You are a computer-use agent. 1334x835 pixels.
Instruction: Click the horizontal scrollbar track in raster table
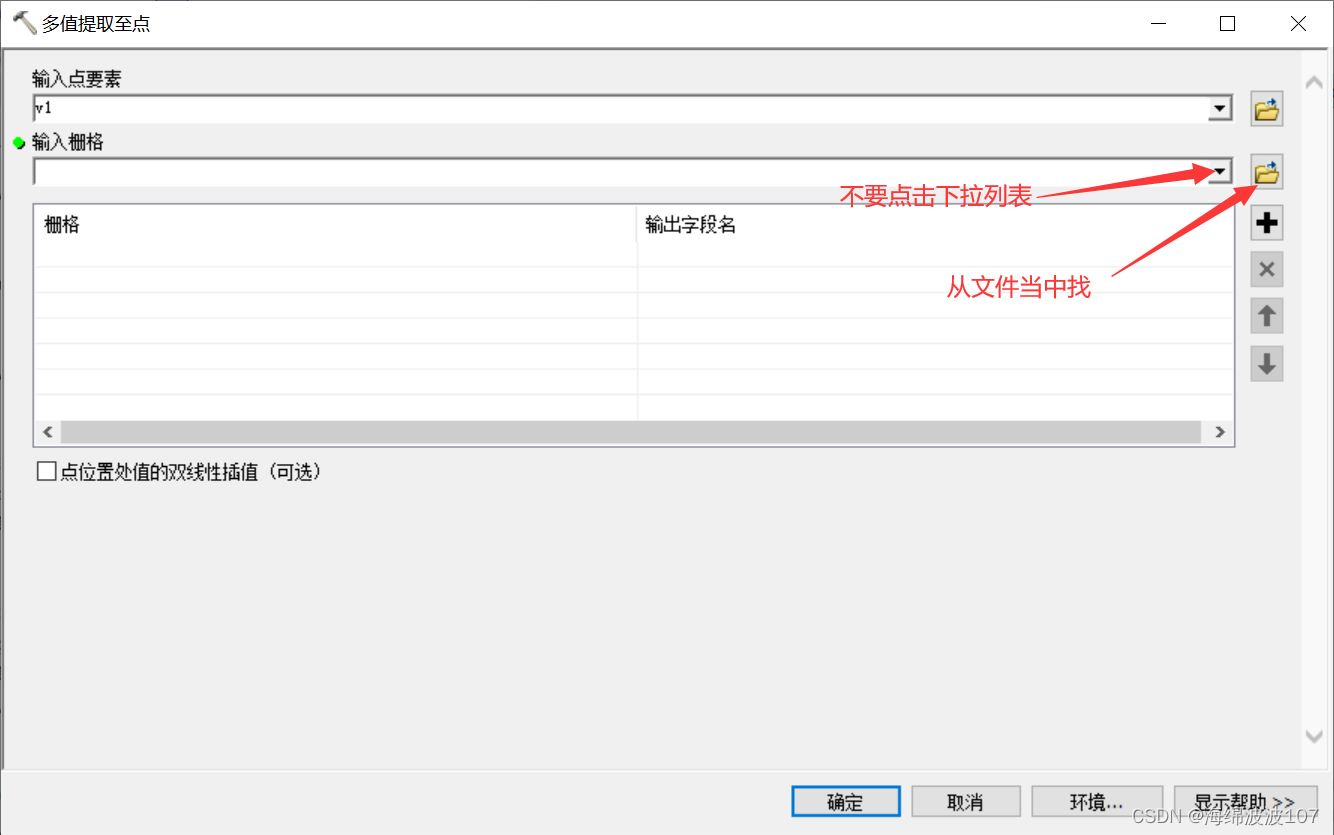pyautogui.click(x=630, y=432)
